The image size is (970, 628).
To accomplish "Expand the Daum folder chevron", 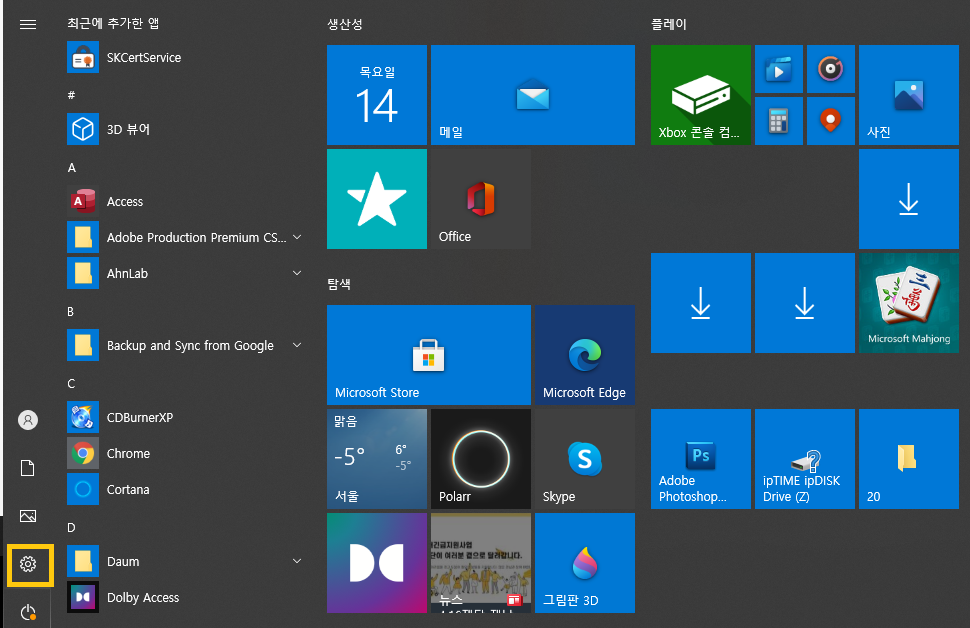I will pos(297,561).
